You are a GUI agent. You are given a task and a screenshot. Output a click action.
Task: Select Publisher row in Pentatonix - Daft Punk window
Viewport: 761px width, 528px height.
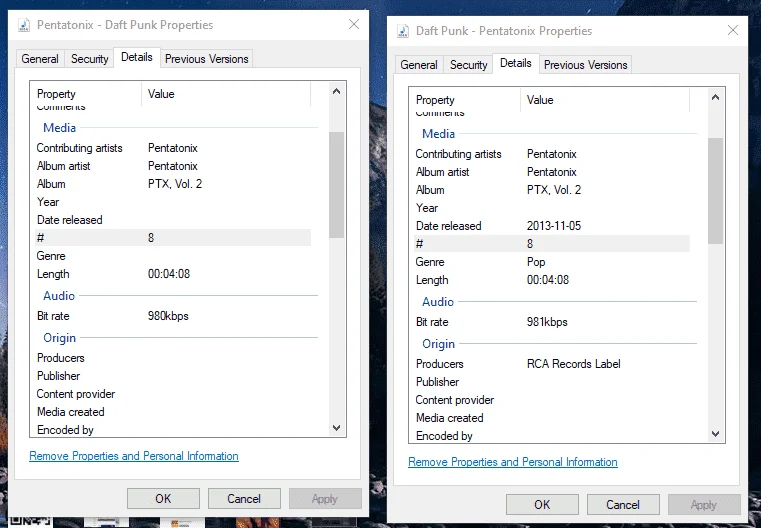point(173,376)
